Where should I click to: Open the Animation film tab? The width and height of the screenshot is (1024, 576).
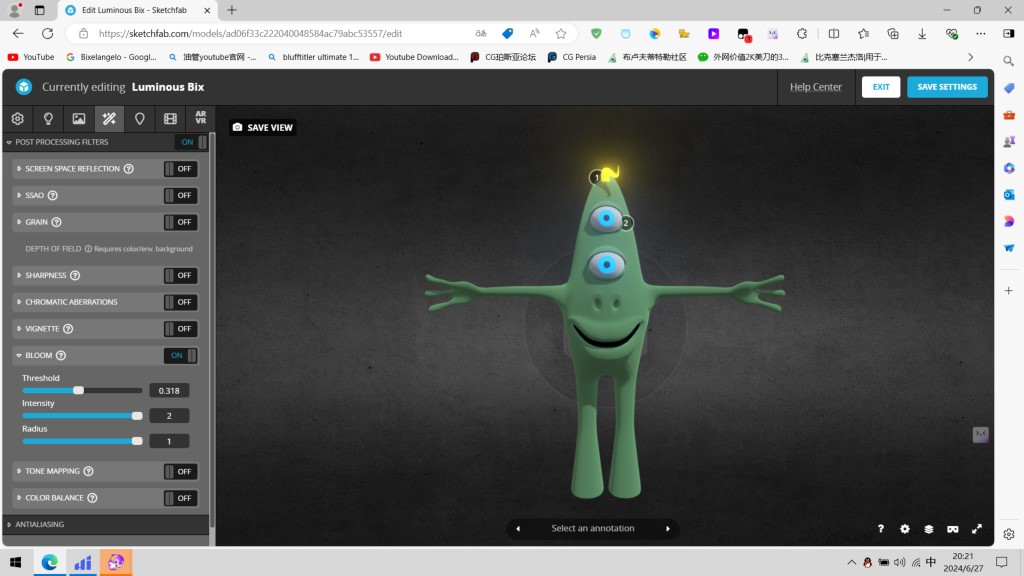tap(170, 119)
